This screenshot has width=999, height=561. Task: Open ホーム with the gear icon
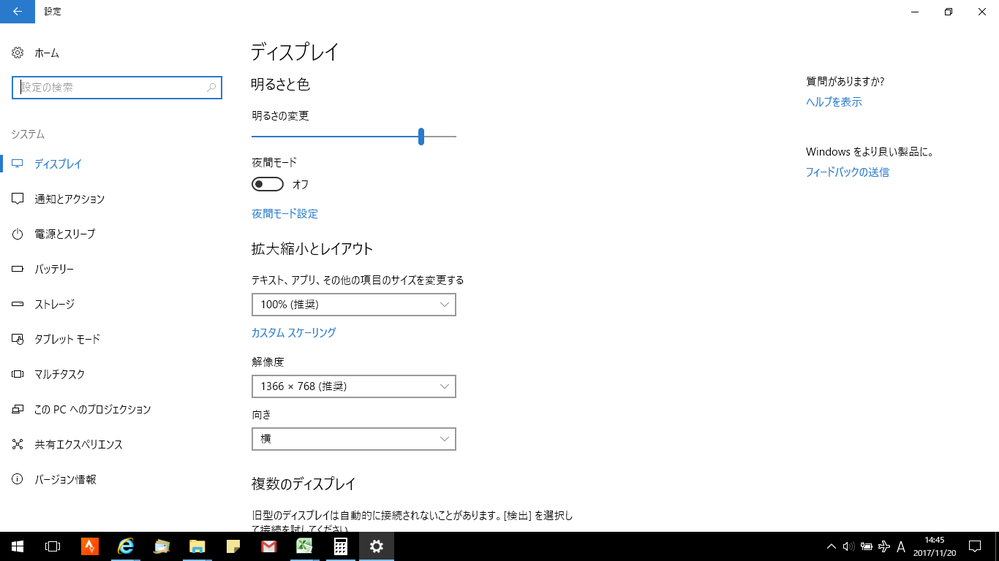pos(36,53)
